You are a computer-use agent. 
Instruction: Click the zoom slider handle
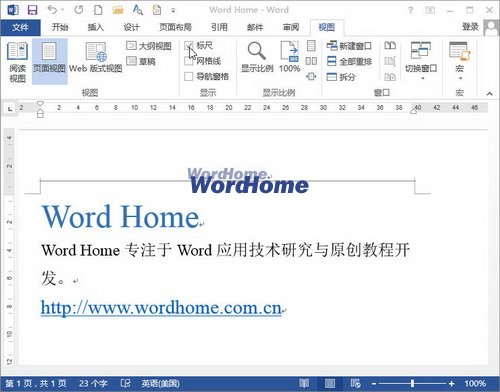pyautogui.click(x=412, y=383)
